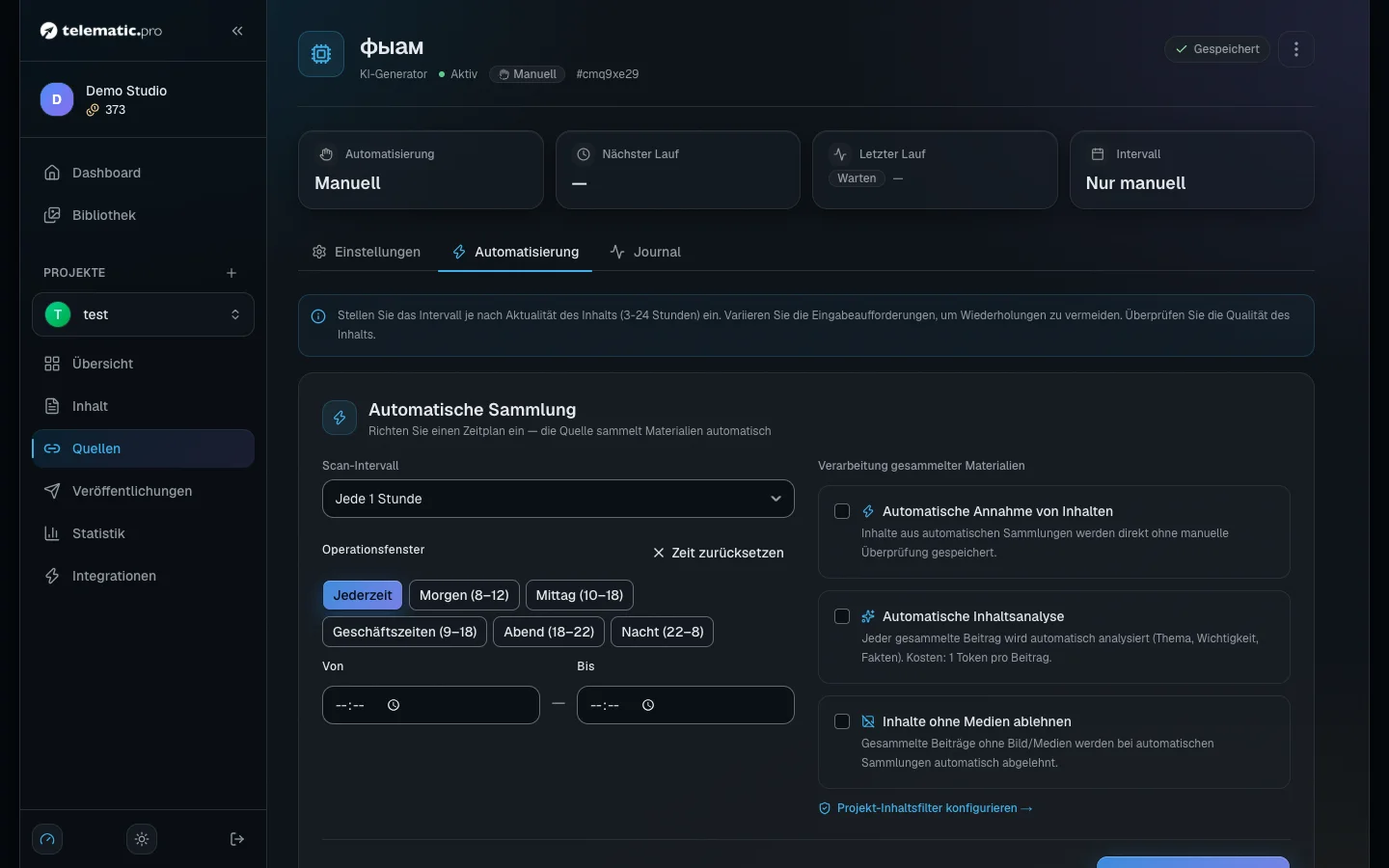Select the Morgen (8–12) time window

click(x=464, y=595)
